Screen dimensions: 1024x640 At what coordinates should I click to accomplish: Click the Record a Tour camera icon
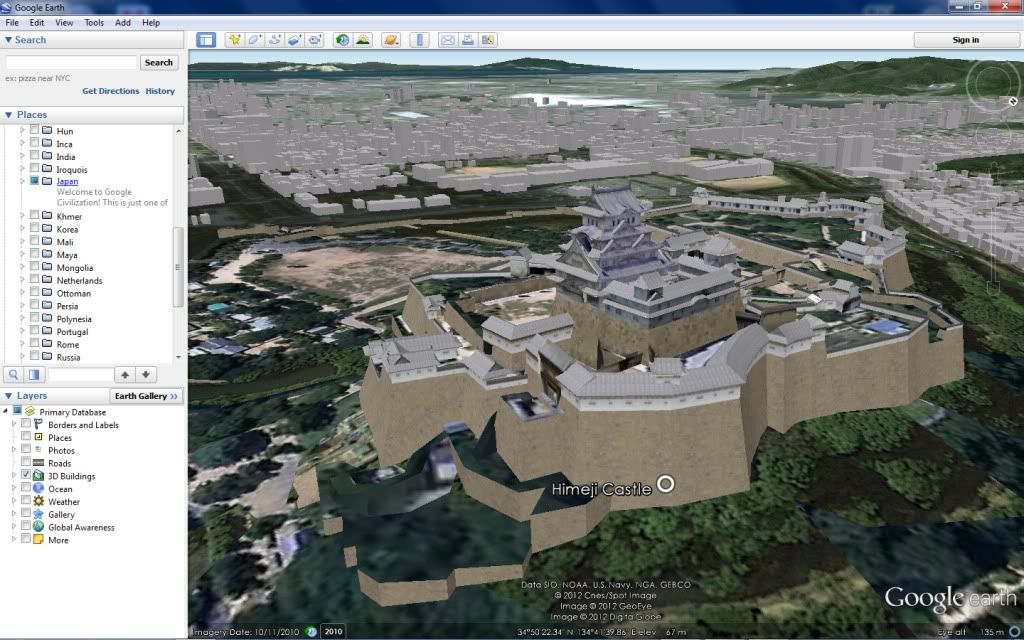[315, 40]
